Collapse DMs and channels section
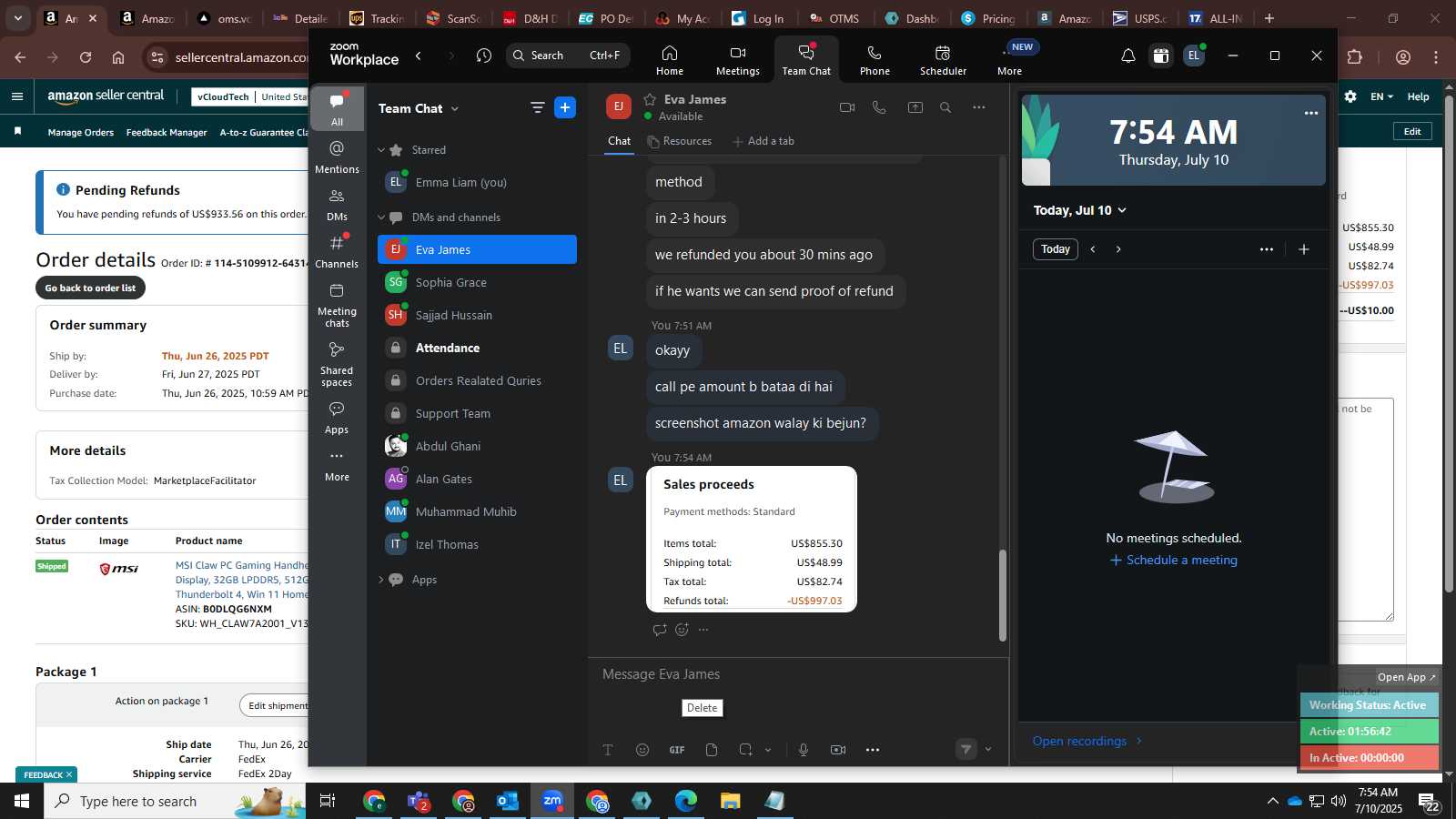Screen dimensions: 1456x819 [381, 217]
